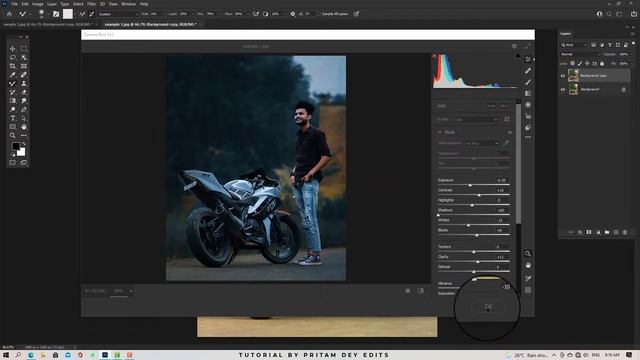The height and width of the screenshot is (360, 640).
Task: Open Camera Raw zoom level dropdown
Action: click(x=131, y=291)
